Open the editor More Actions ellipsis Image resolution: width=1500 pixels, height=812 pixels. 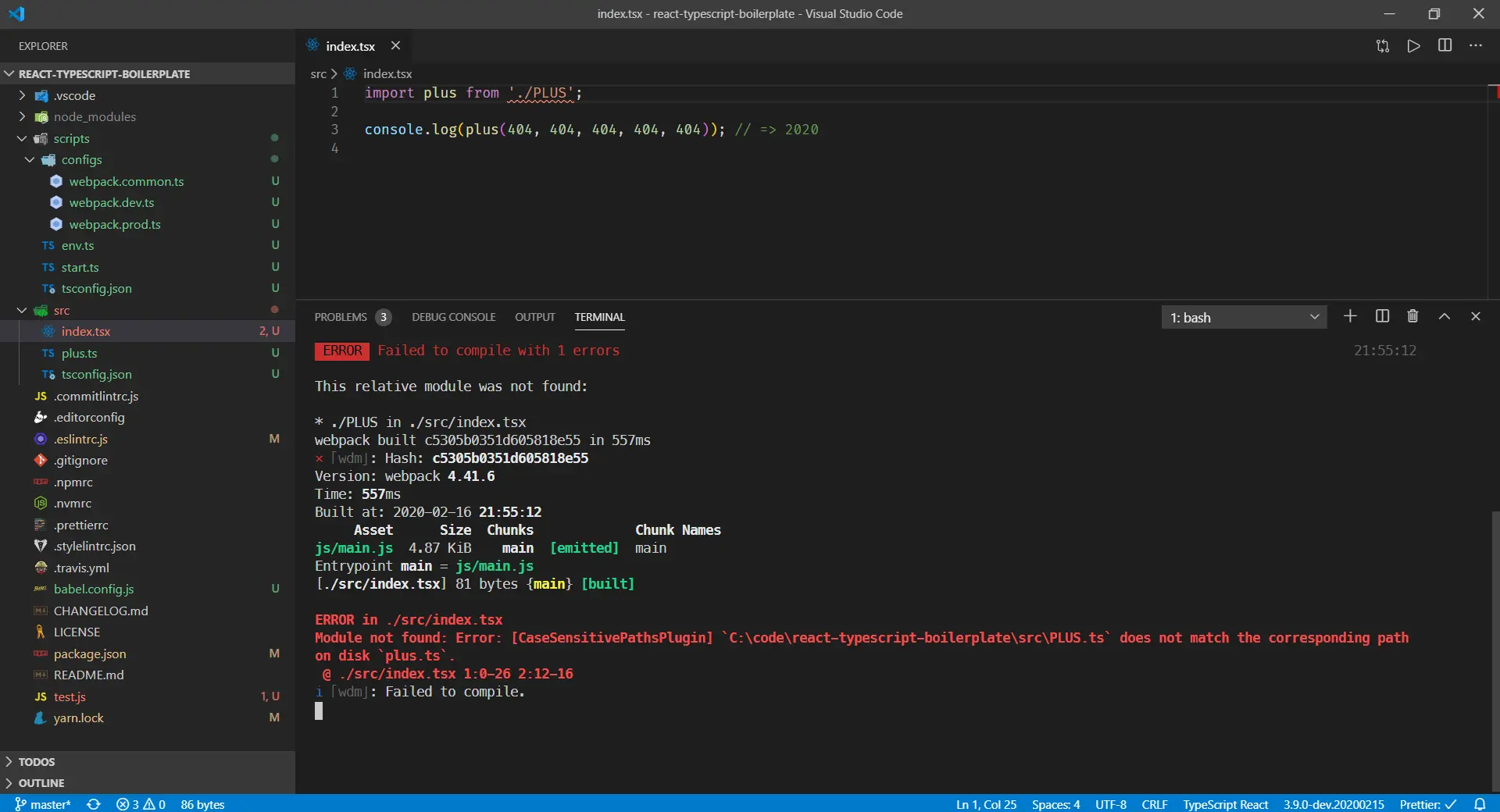pos(1476,46)
